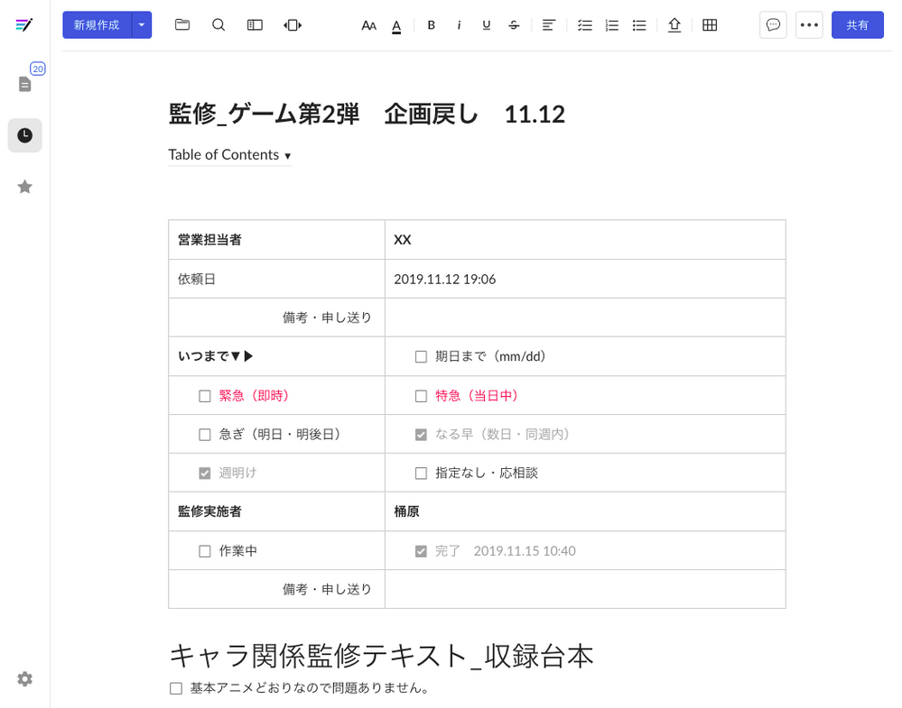Open the 新規作成 dropdown arrow

pos(140,24)
